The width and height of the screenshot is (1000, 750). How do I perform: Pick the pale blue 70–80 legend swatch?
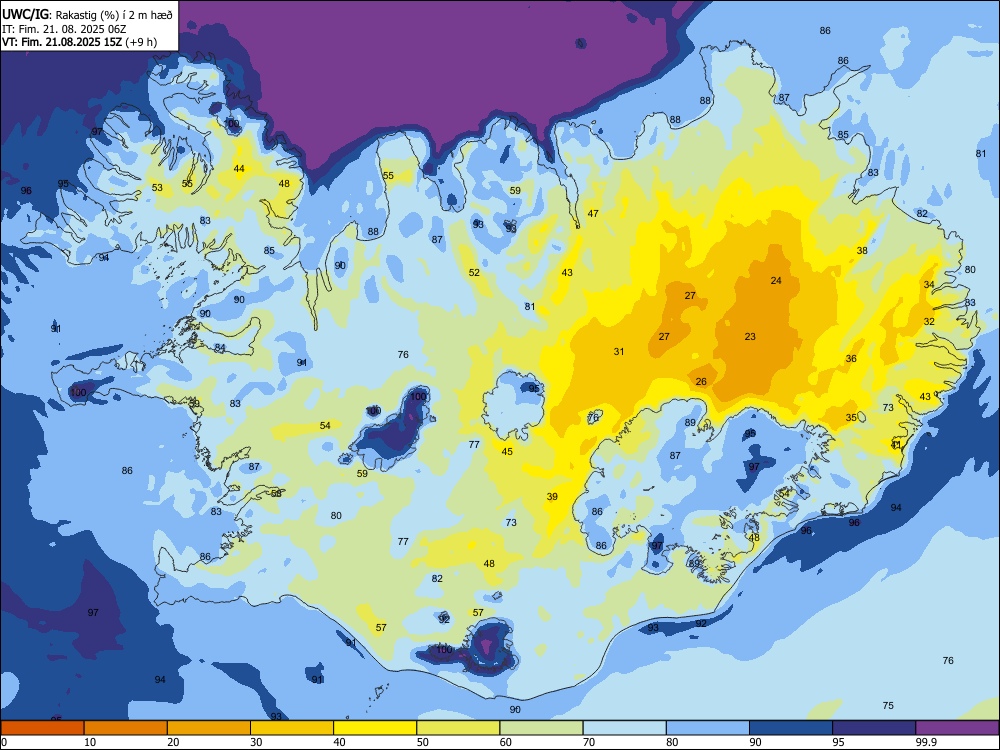pyautogui.click(x=624, y=728)
